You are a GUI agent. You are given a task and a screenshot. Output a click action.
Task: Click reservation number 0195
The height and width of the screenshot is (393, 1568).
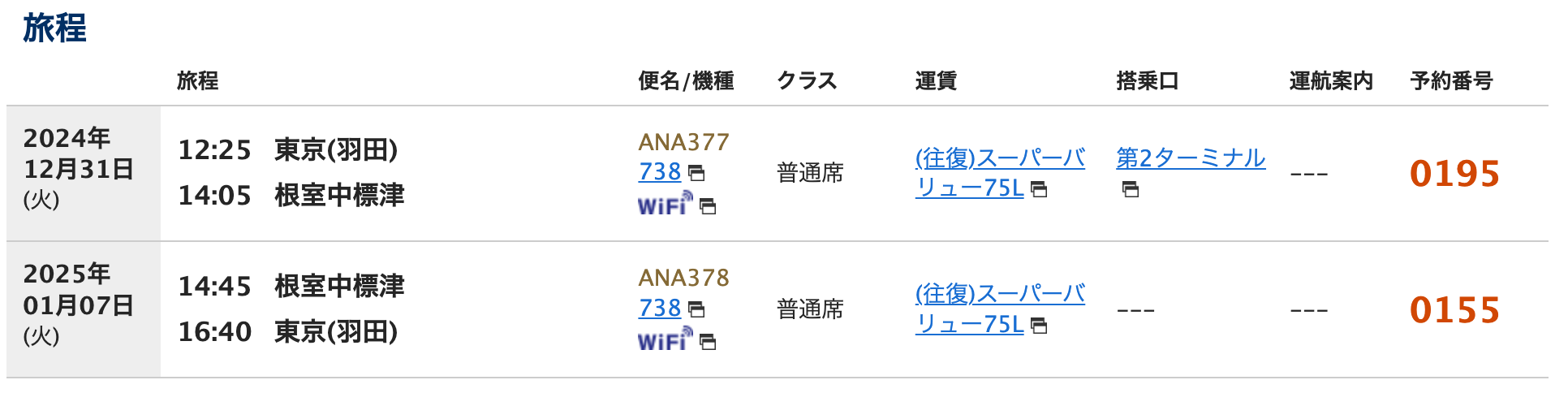1454,174
